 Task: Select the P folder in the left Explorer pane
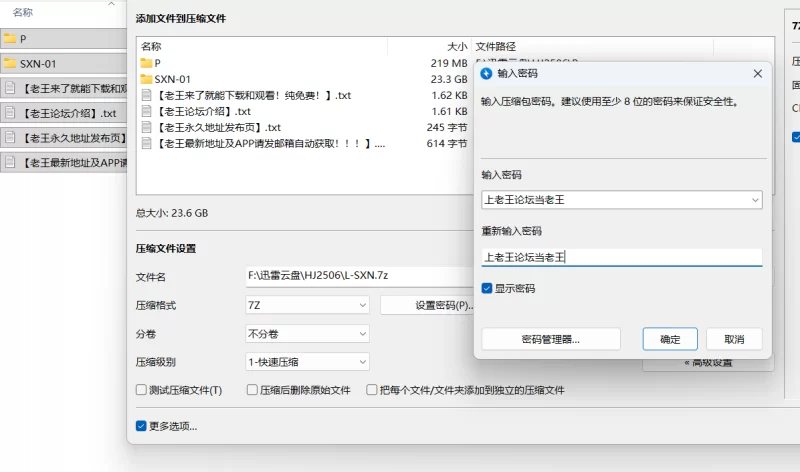pyautogui.click(x=64, y=39)
